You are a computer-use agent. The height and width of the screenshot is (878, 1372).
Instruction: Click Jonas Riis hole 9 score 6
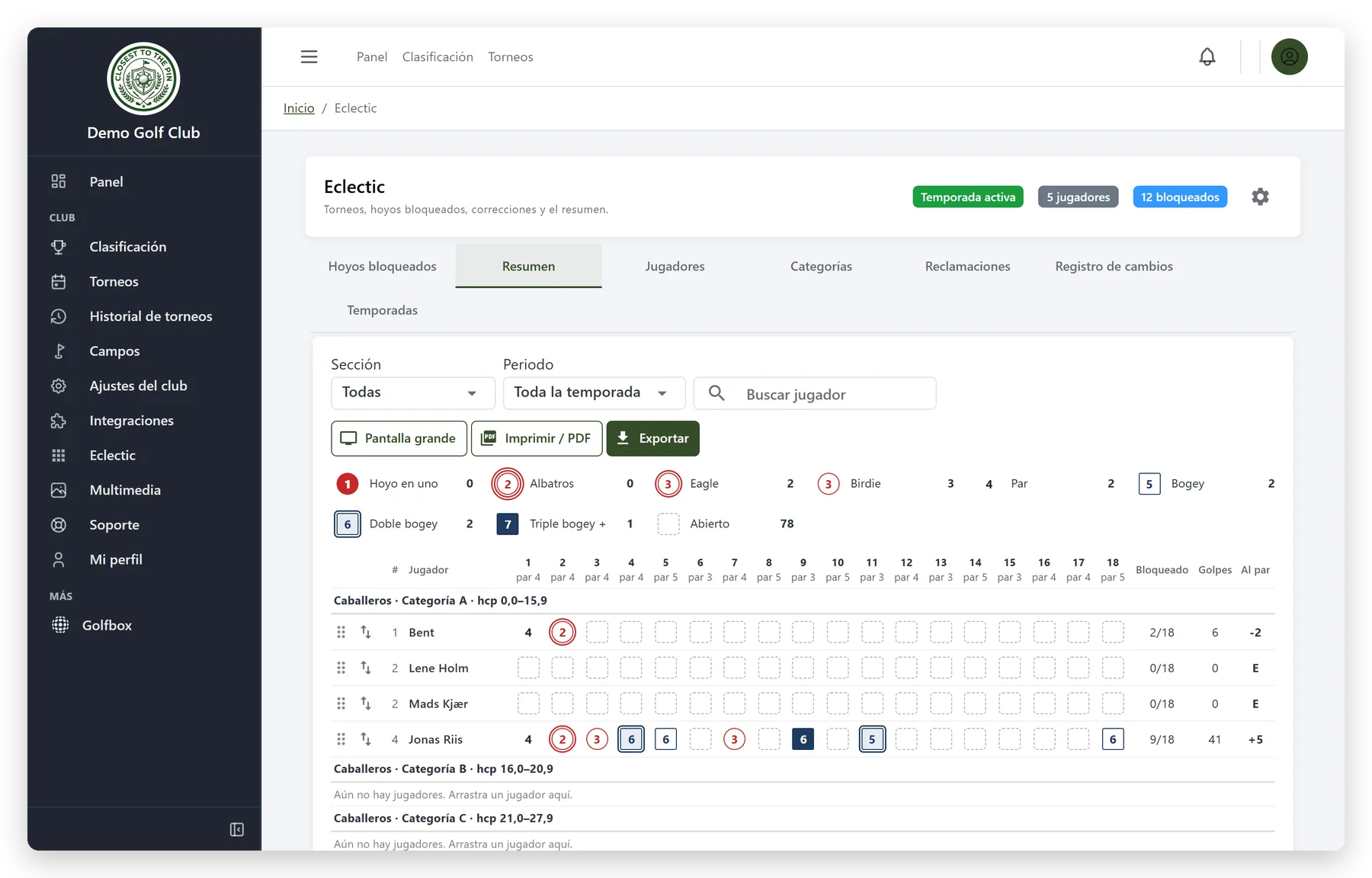click(x=803, y=739)
